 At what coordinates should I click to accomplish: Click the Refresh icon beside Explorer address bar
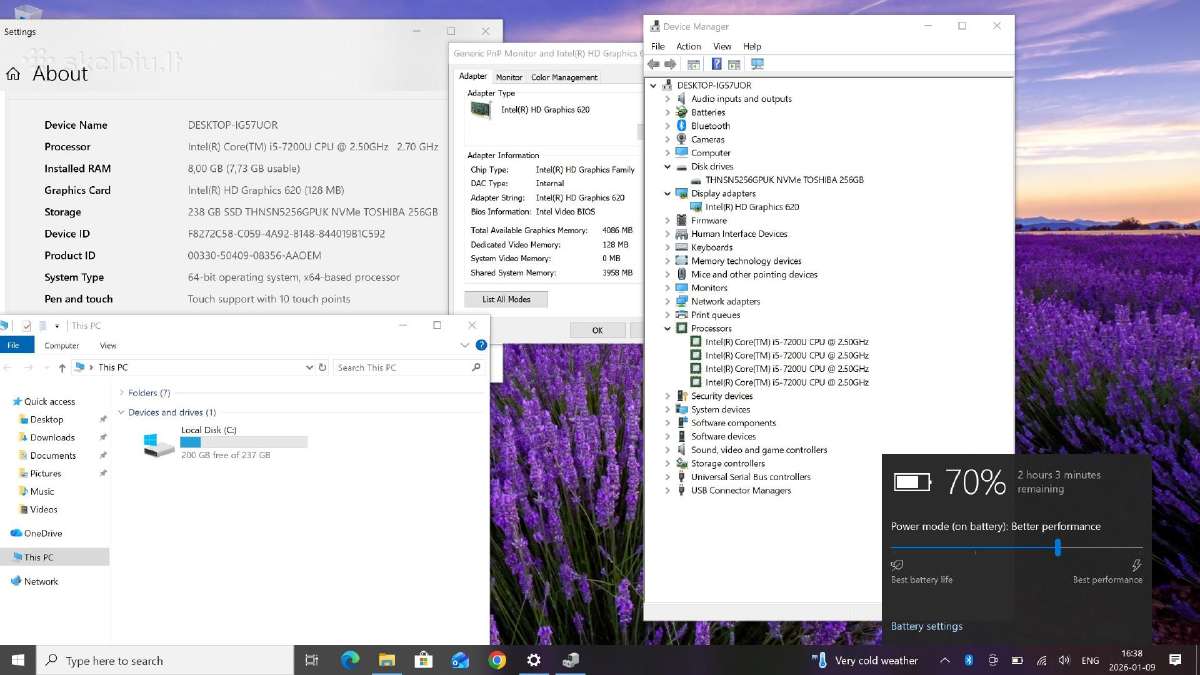[x=322, y=367]
